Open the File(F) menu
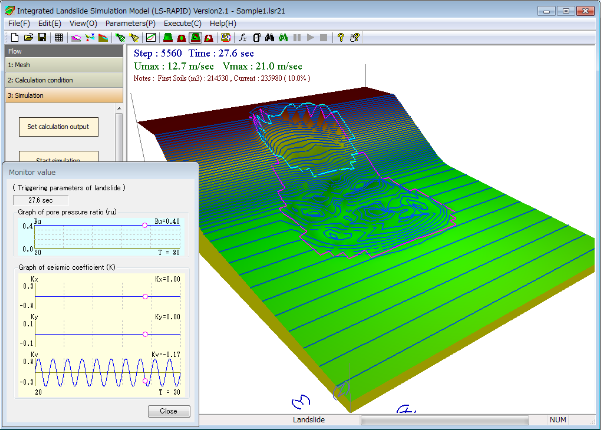The width and height of the screenshot is (601, 430). coord(18,23)
